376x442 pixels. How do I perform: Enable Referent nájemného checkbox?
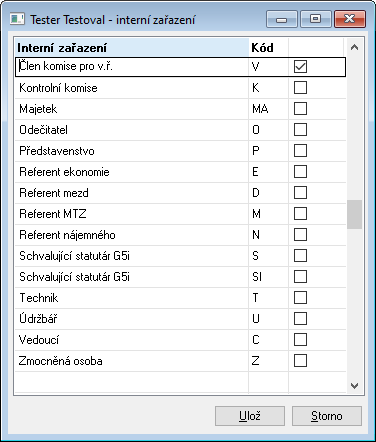300,235
